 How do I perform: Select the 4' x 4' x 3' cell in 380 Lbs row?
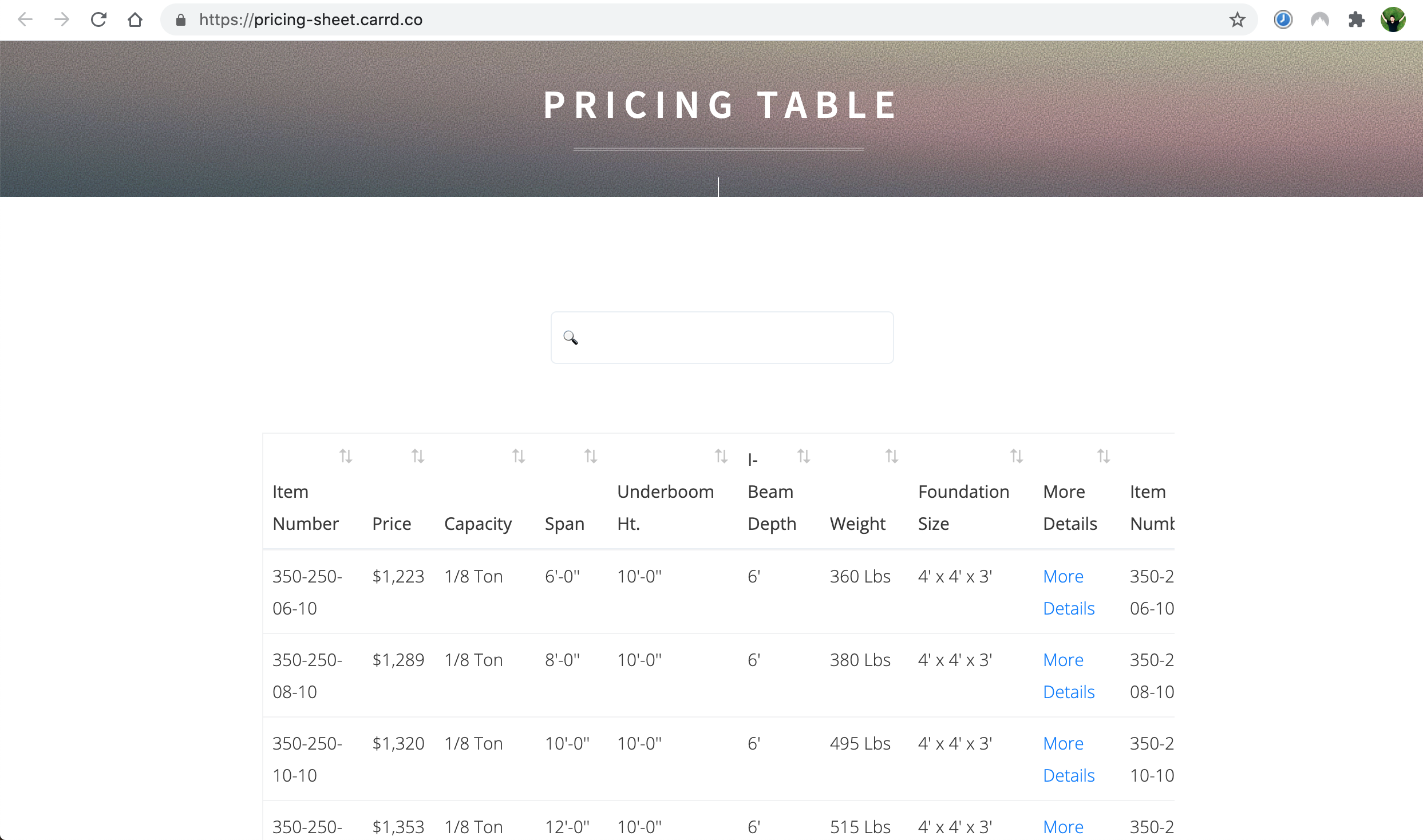(x=955, y=660)
